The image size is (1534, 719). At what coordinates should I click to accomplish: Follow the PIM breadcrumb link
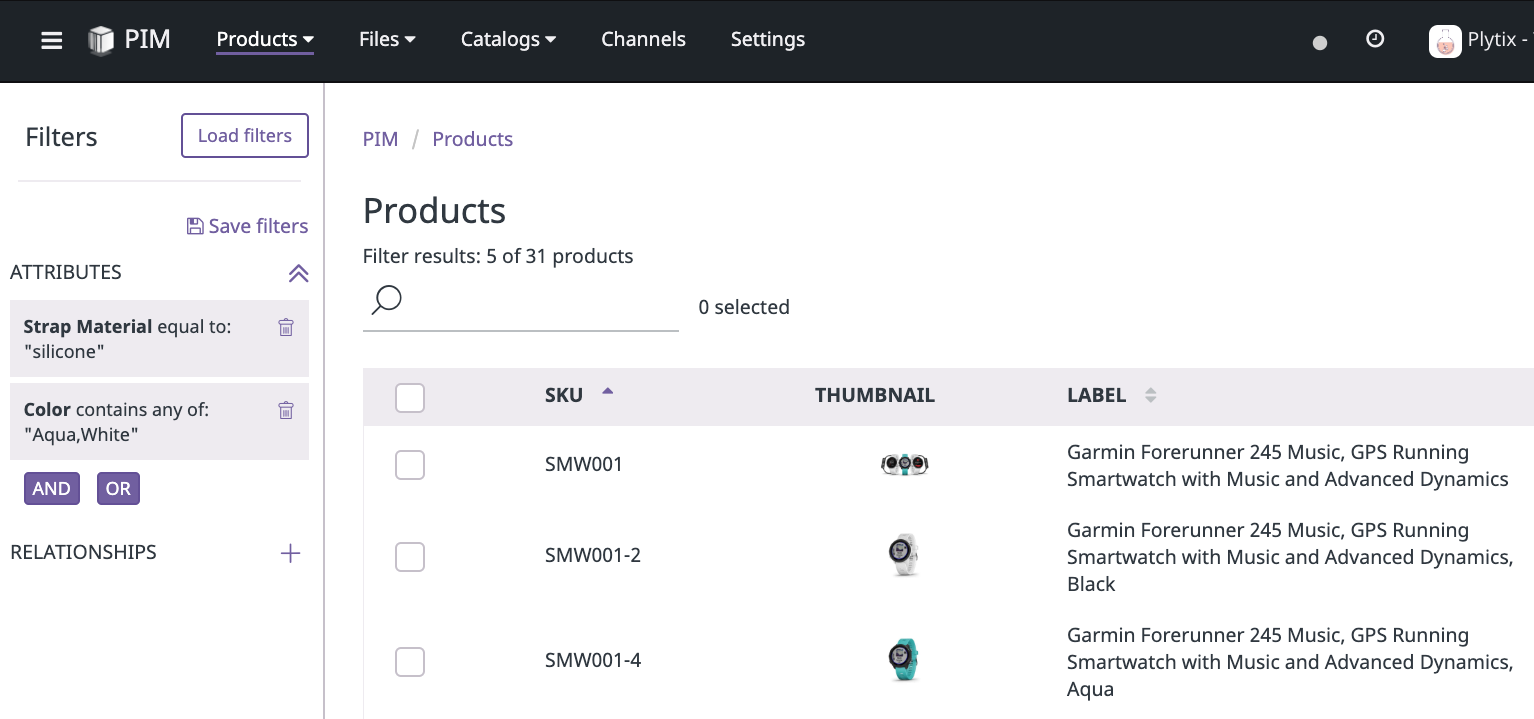tap(380, 139)
